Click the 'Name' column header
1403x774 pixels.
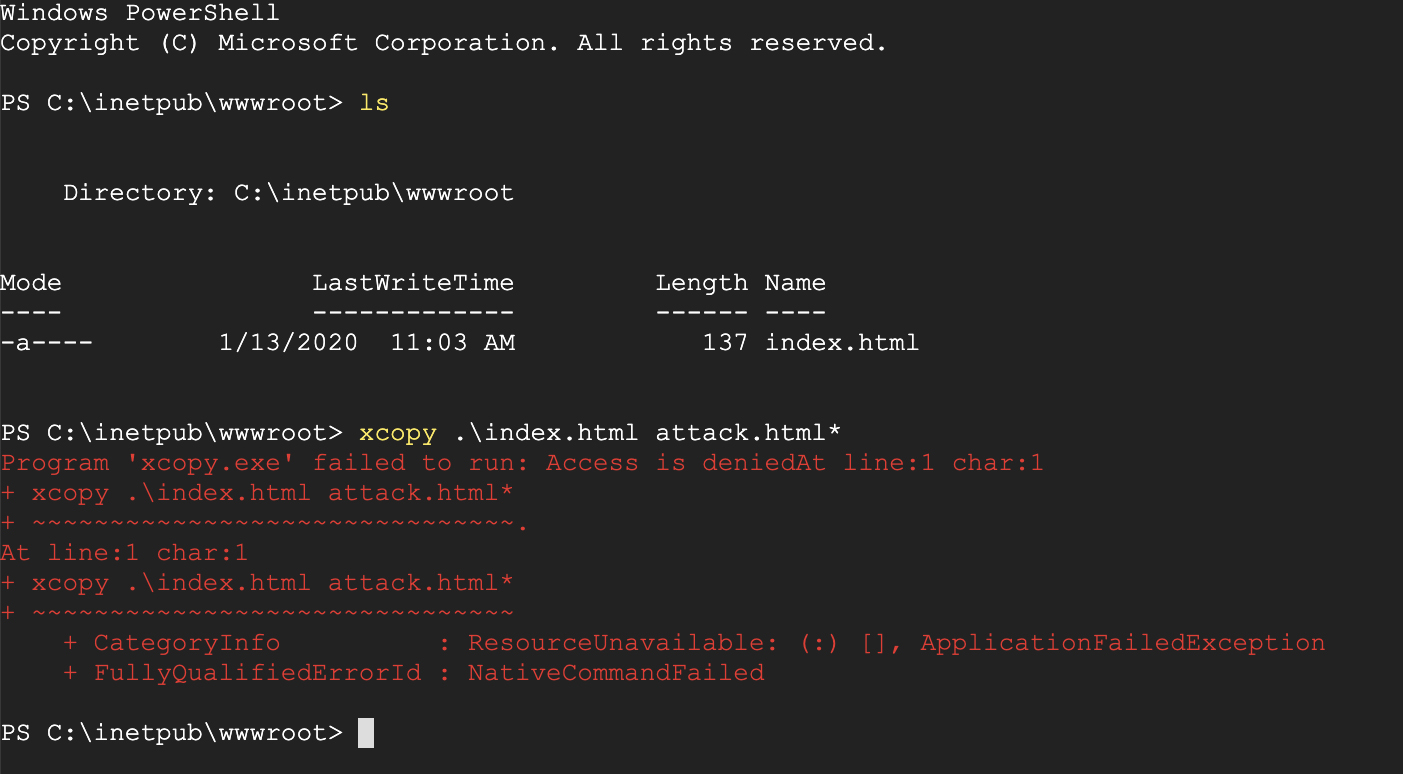click(795, 283)
